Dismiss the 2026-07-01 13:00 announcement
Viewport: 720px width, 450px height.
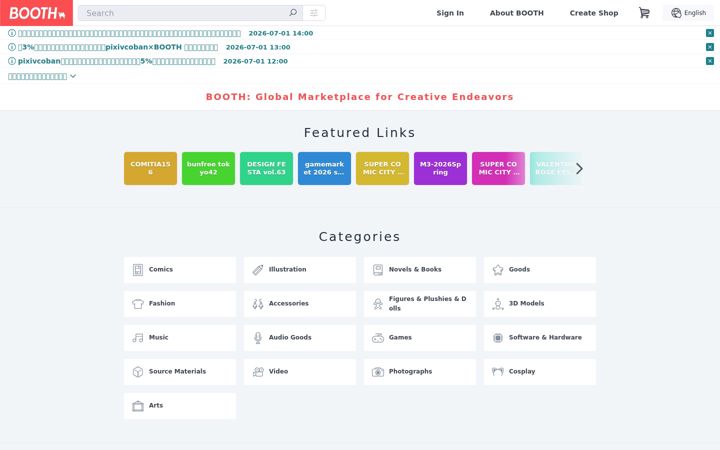click(710, 47)
